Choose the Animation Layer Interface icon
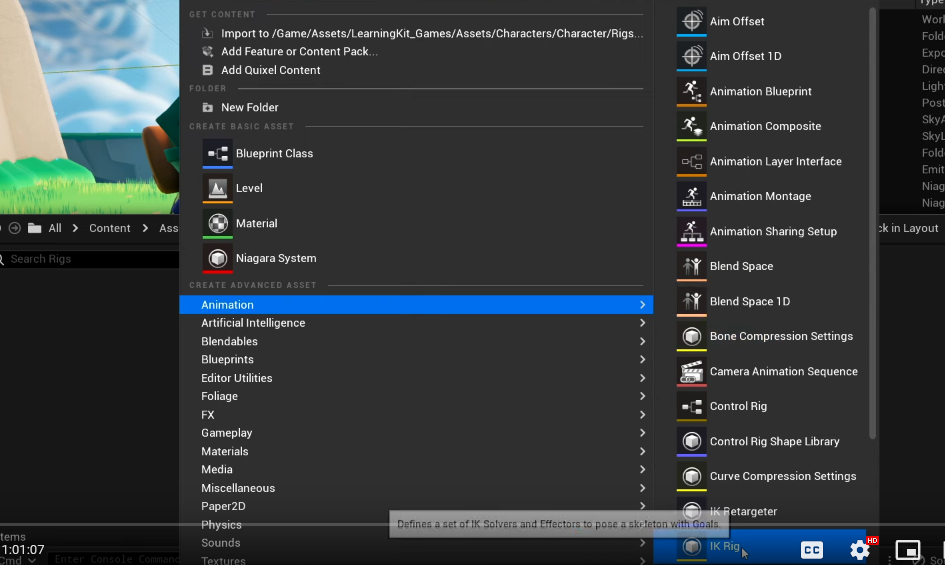 click(691, 161)
